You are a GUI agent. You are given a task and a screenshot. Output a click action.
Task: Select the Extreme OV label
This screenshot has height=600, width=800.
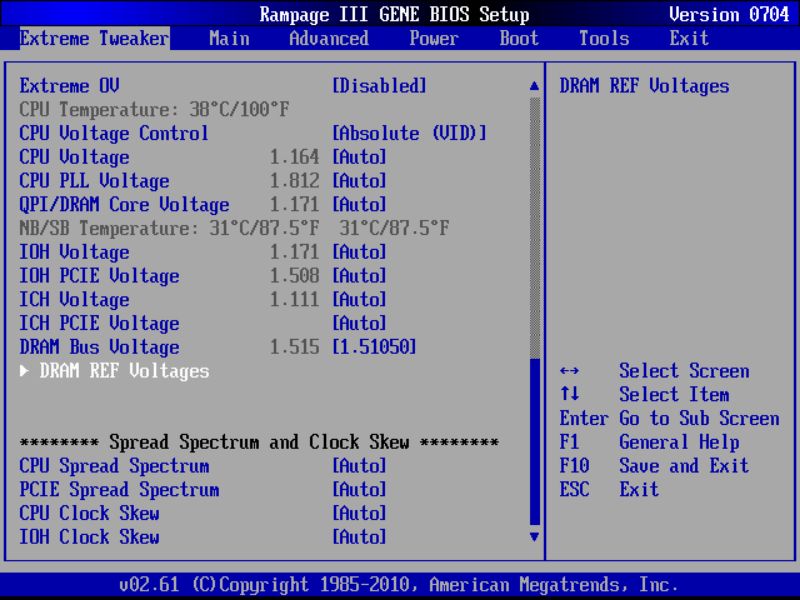point(69,86)
